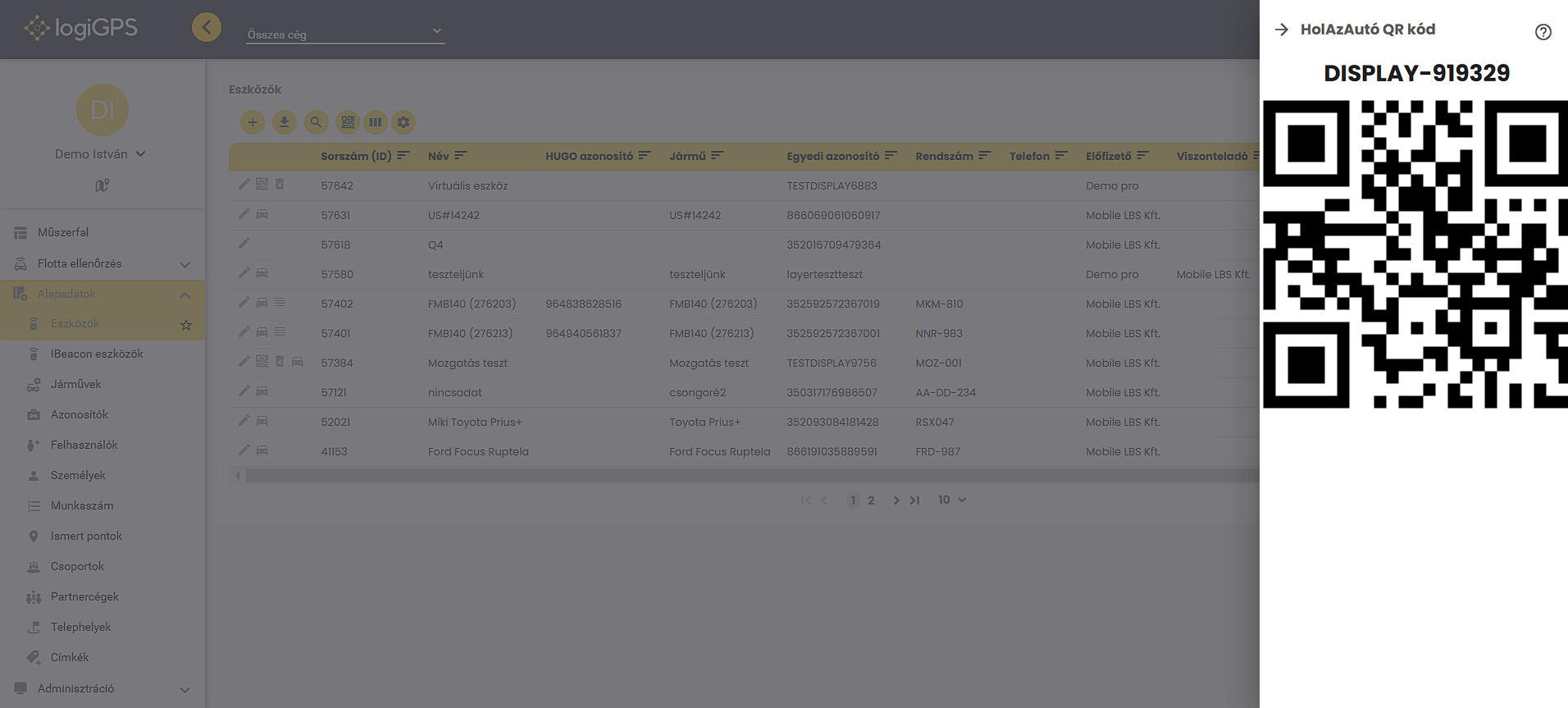The width and height of the screenshot is (1568, 708).
Task: Click the QR code toolbar icon
Action: (x=348, y=122)
